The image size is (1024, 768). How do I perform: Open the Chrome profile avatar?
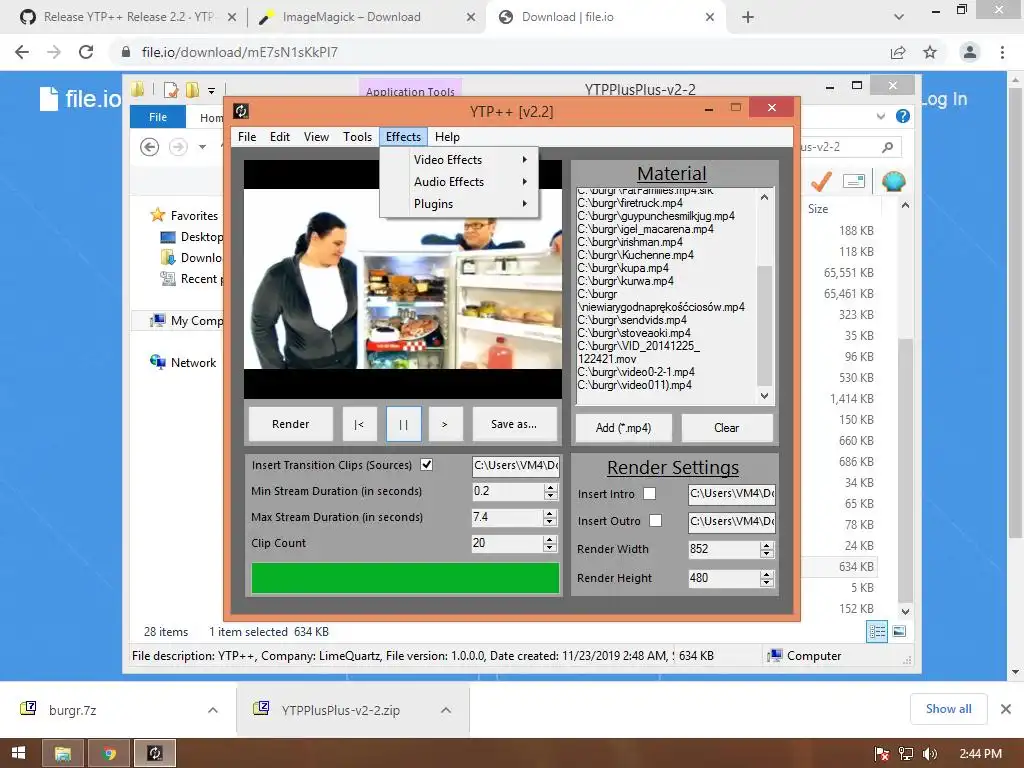click(x=970, y=52)
